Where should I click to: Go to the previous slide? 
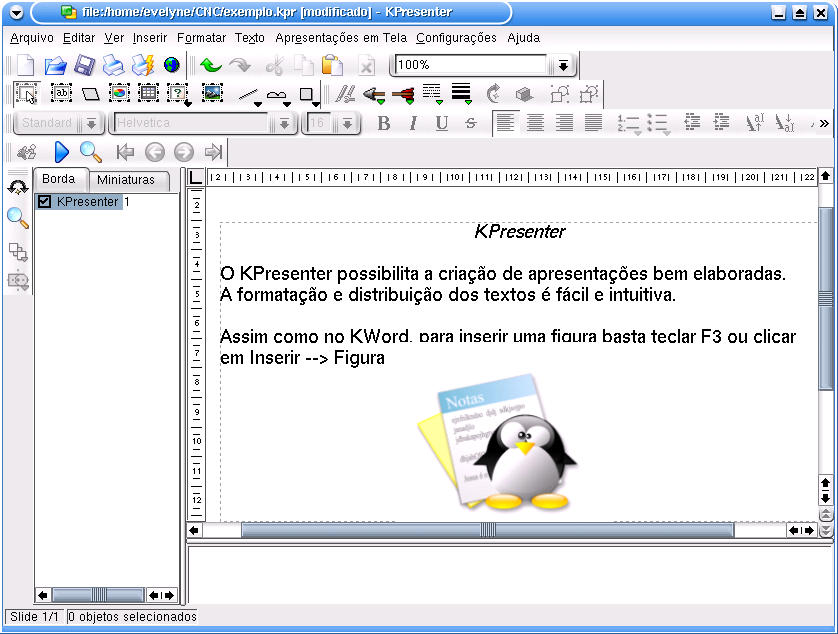[x=154, y=152]
